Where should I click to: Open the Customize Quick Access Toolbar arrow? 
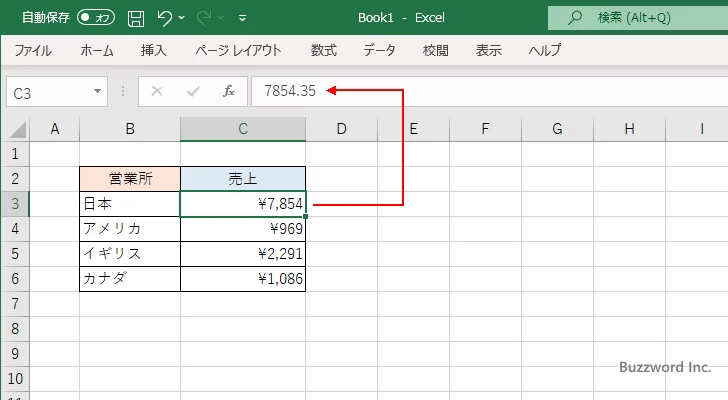point(242,18)
